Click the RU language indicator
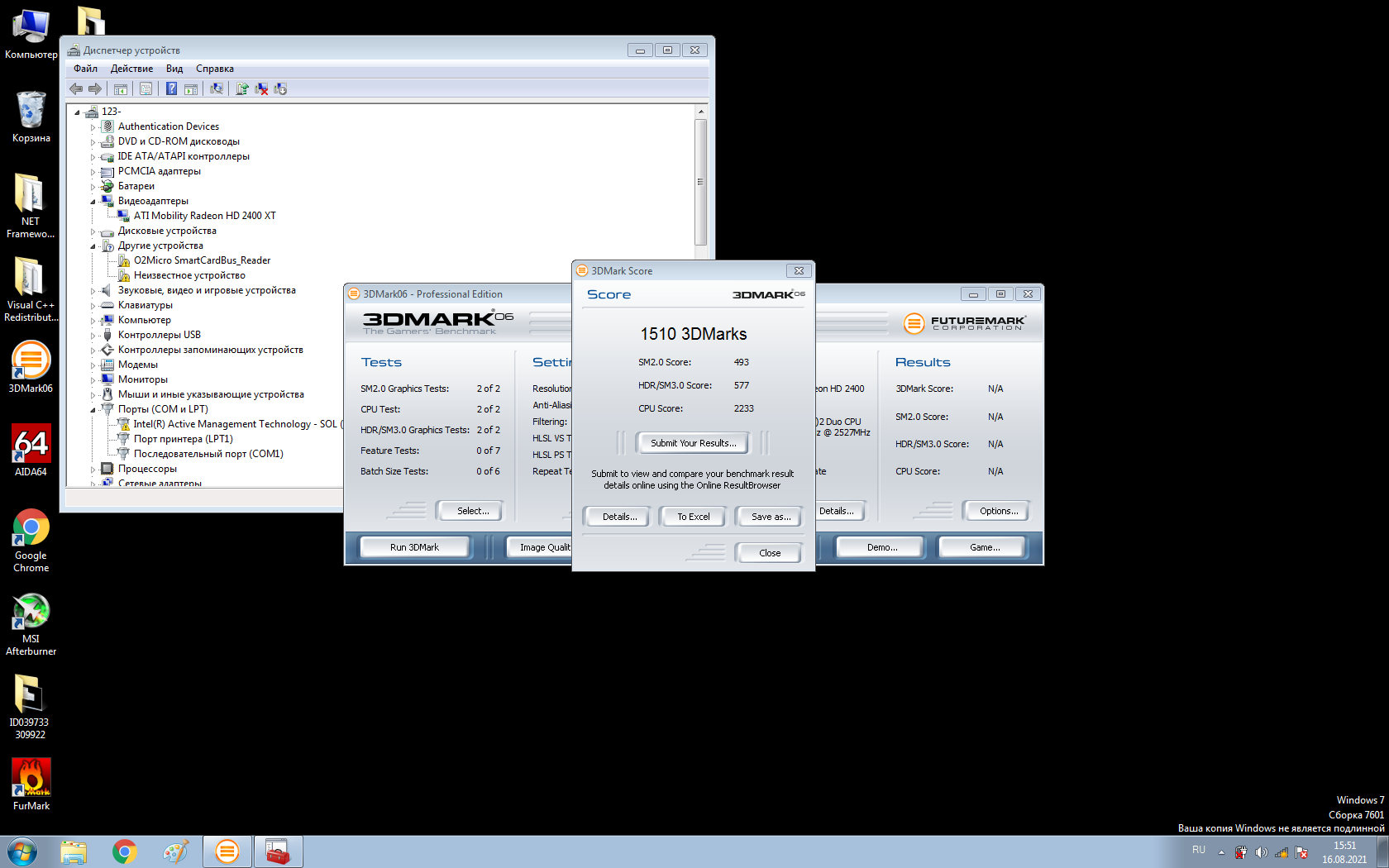Viewport: 1389px width, 868px height. (x=1198, y=850)
